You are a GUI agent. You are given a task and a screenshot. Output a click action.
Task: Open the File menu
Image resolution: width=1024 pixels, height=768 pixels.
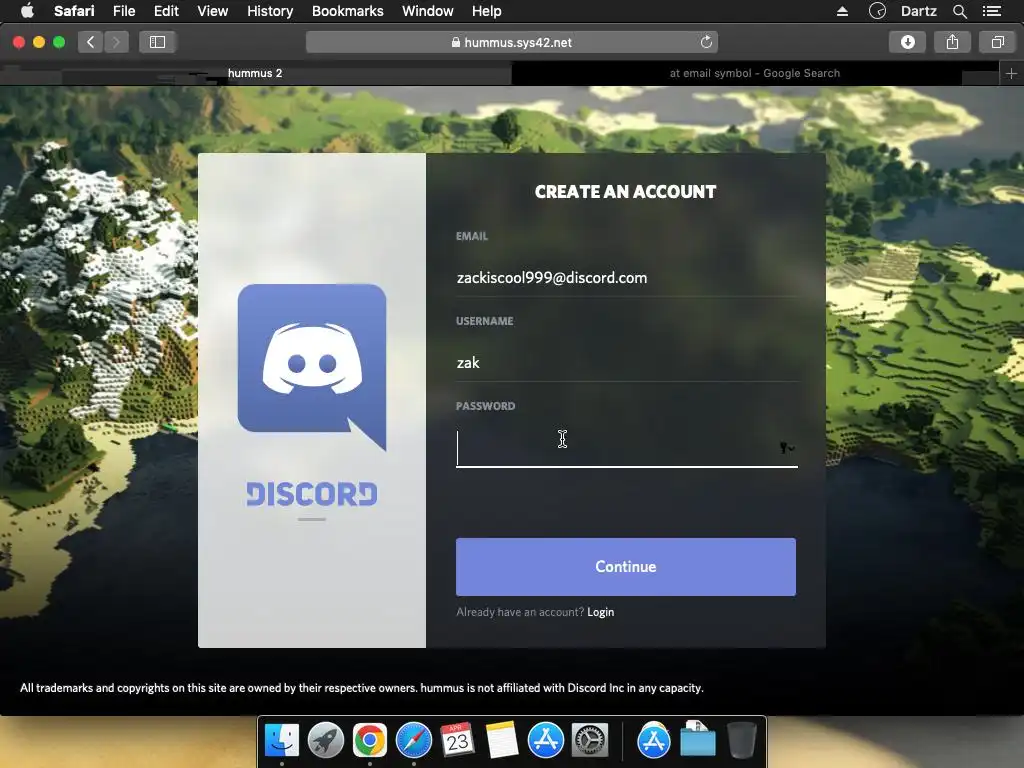123,11
